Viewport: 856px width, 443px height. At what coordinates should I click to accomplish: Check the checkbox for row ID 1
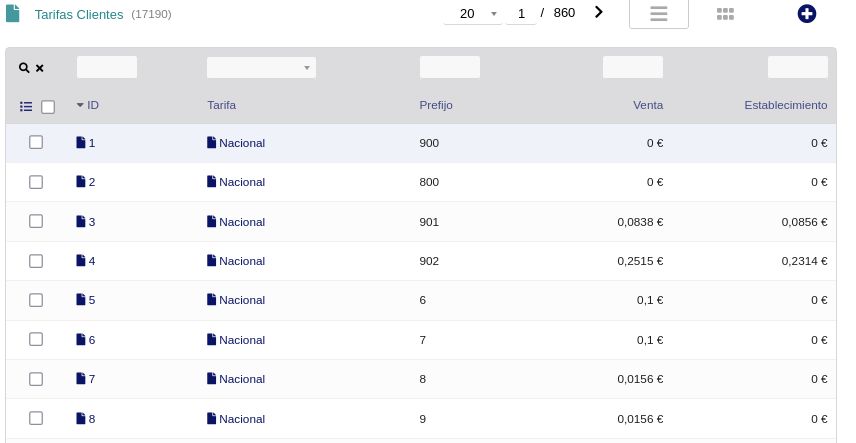click(x=36, y=143)
